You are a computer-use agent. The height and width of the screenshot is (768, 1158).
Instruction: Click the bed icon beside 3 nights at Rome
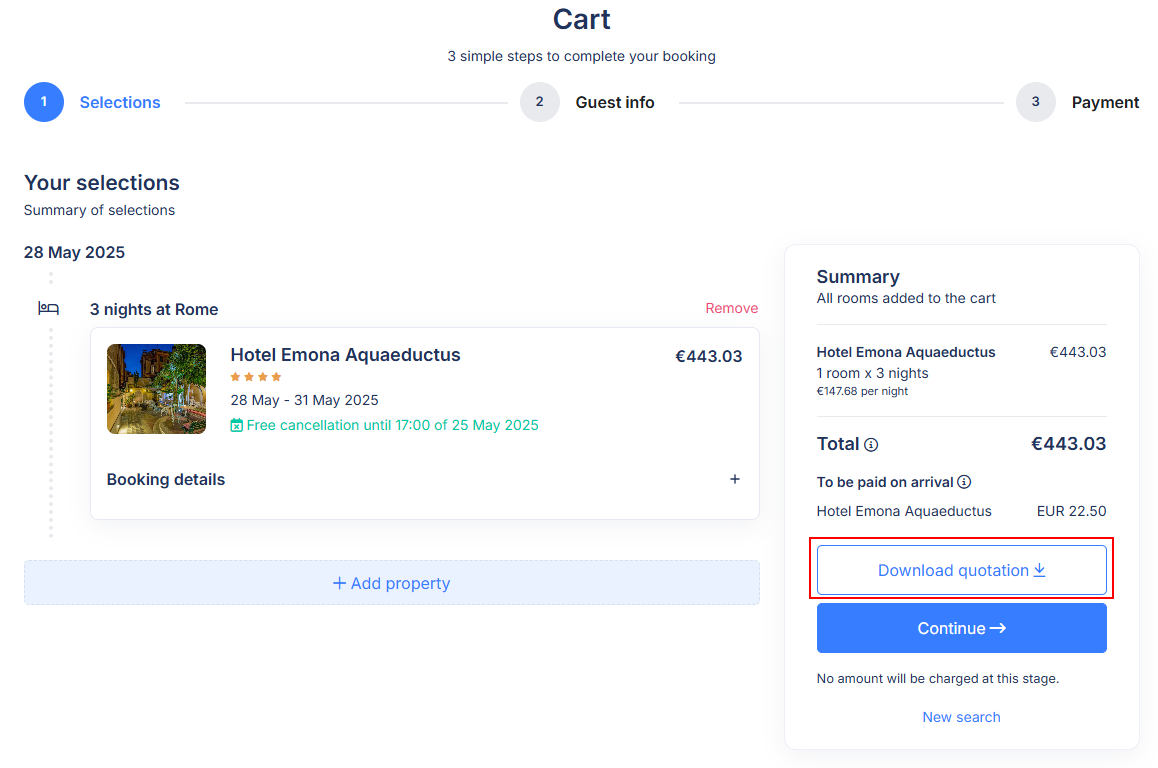point(49,309)
